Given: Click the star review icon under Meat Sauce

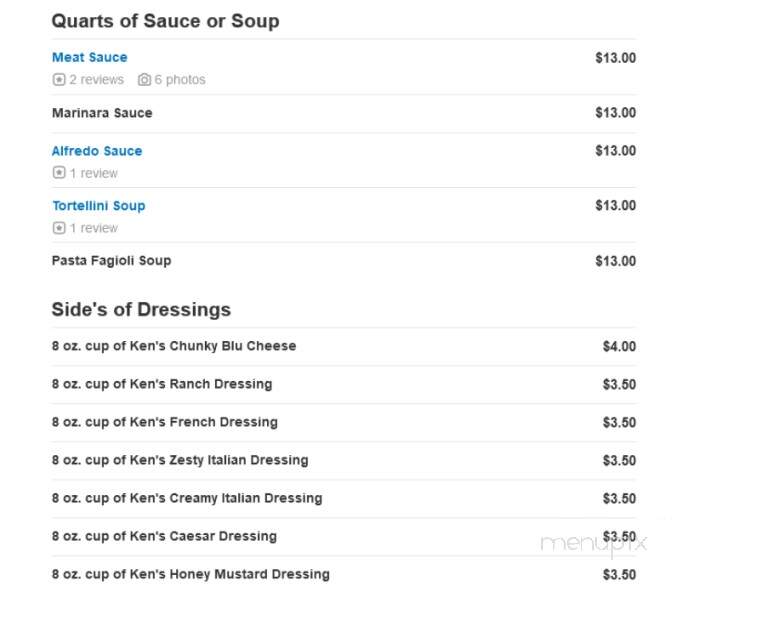Looking at the screenshot, I should (x=59, y=79).
